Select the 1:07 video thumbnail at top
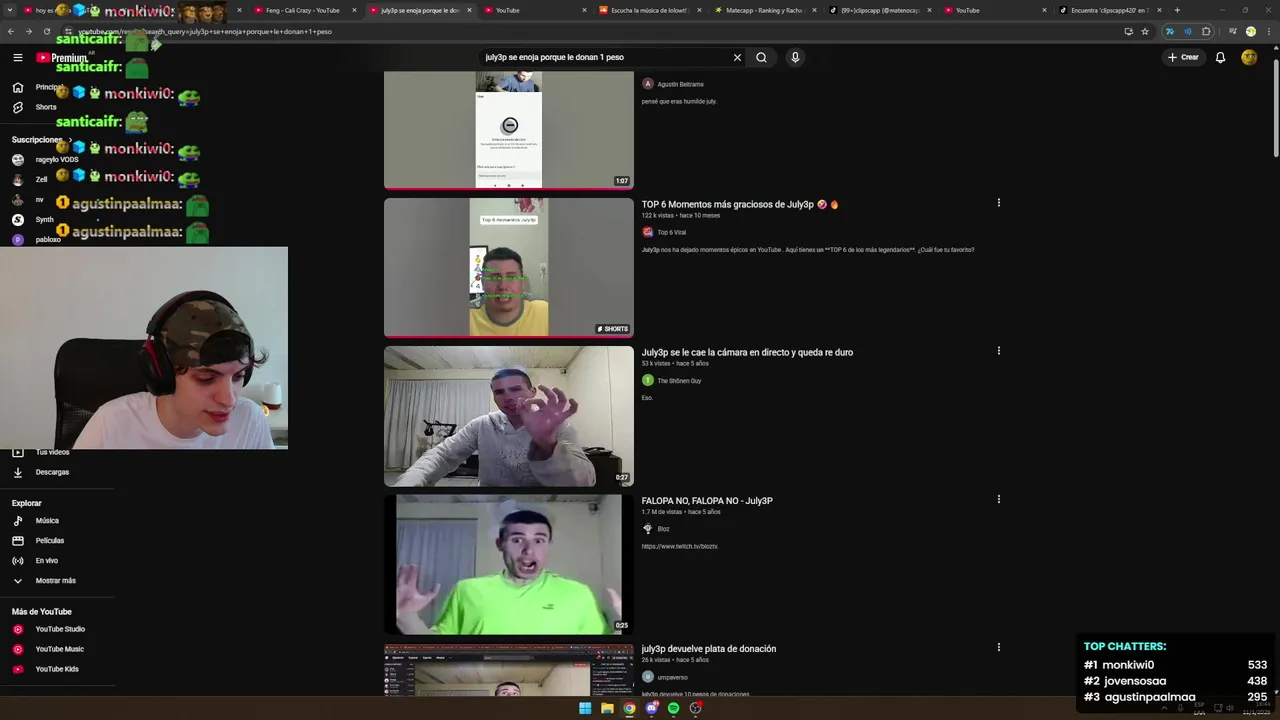 click(509, 130)
